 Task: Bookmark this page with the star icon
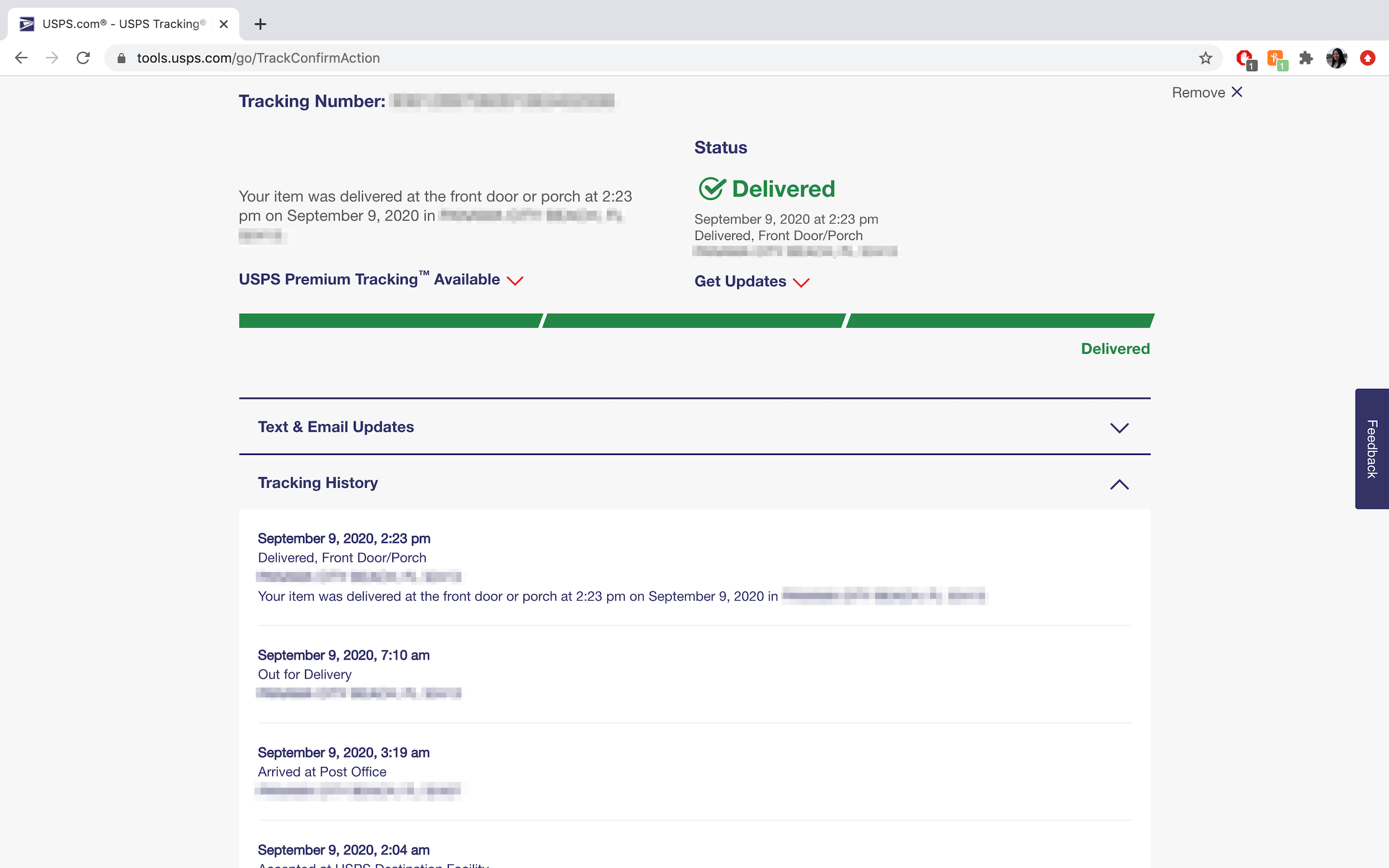coord(1205,58)
